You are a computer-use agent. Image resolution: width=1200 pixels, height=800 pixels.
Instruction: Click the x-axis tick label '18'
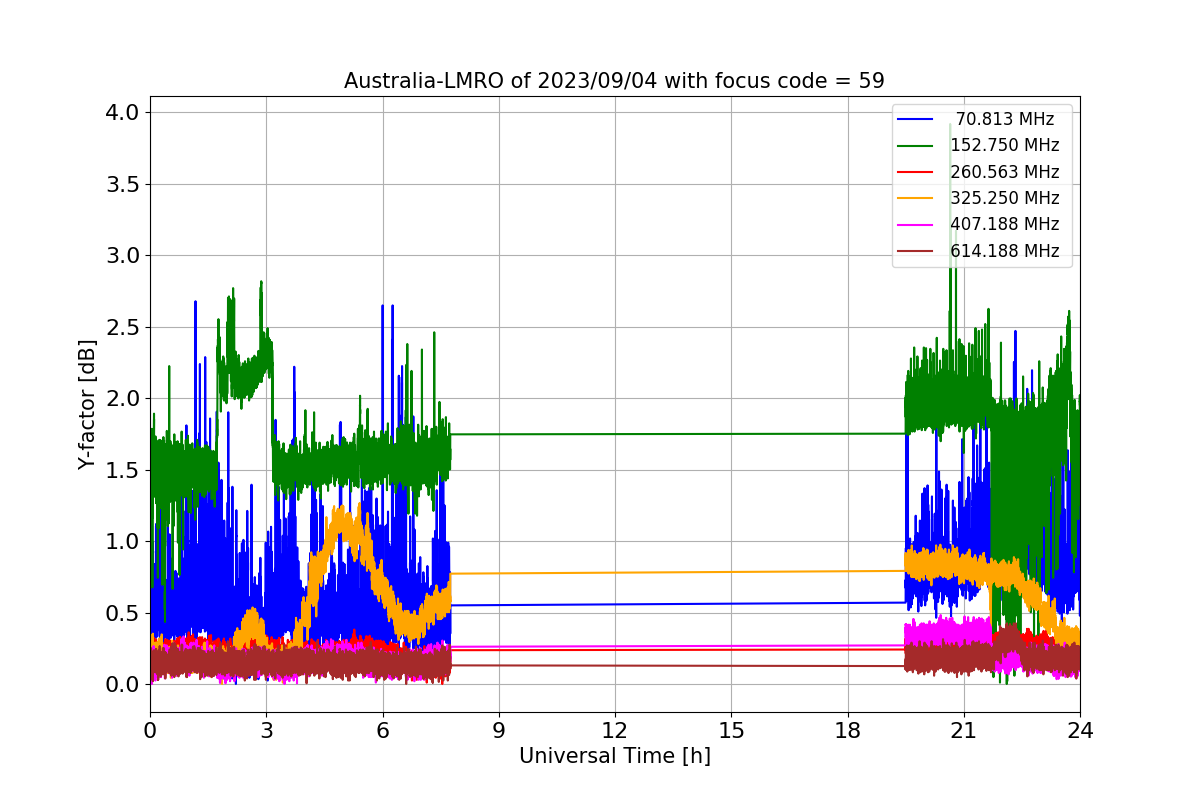(x=847, y=730)
